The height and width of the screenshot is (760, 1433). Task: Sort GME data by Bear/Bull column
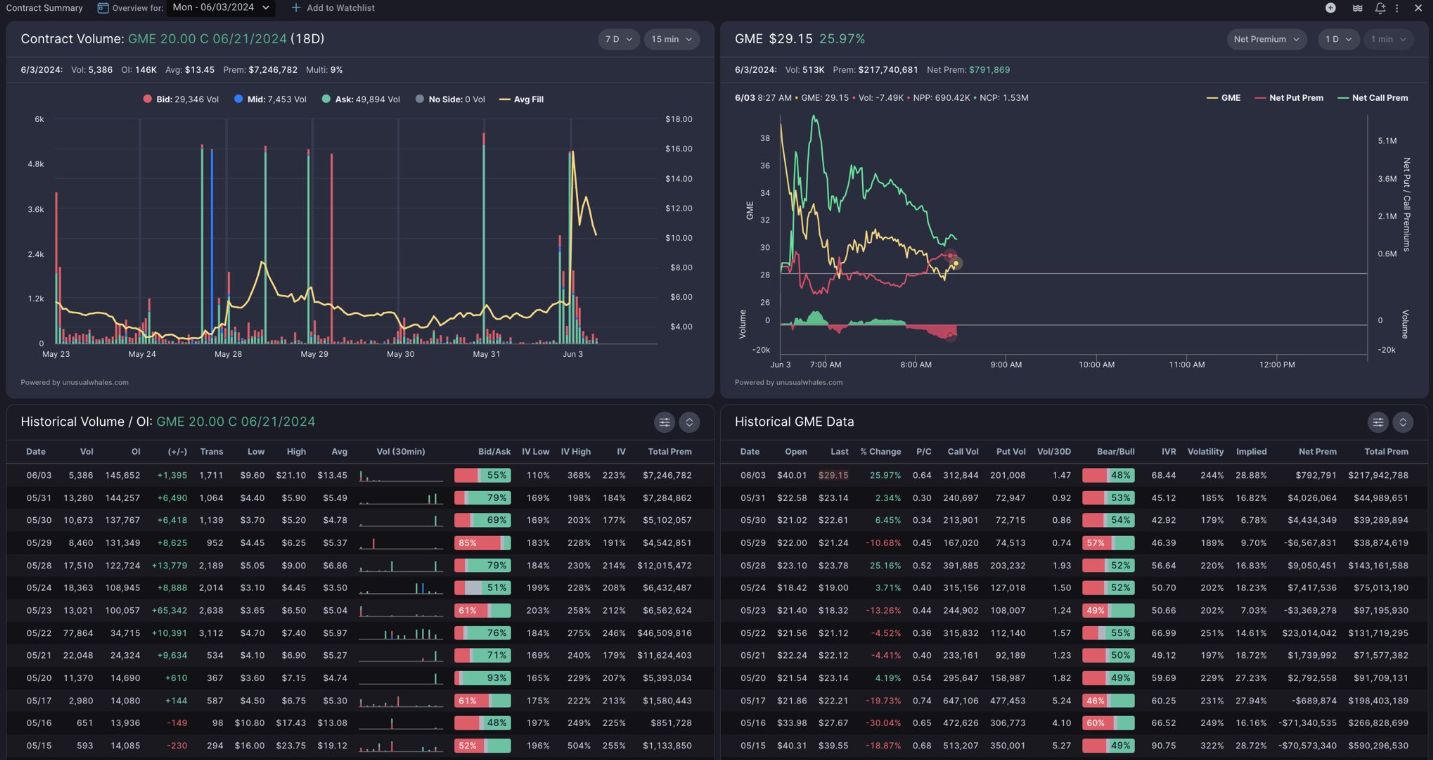1116,452
